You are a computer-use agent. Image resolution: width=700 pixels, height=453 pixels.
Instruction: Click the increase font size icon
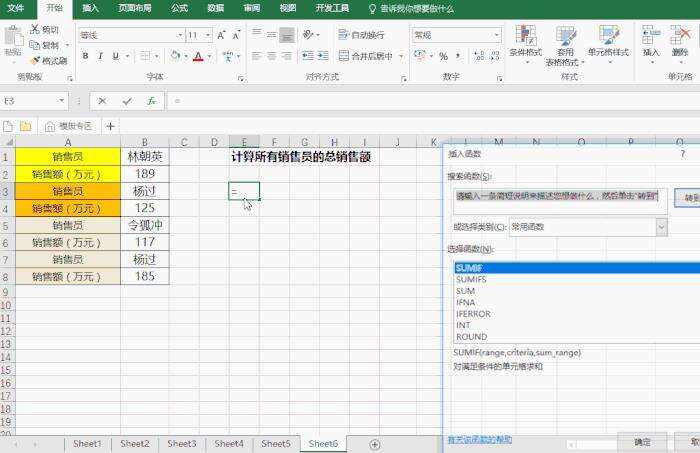(x=219, y=34)
